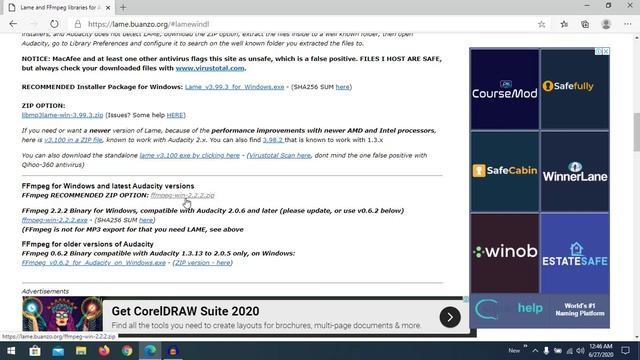This screenshot has height=360, width=640.
Task: Download libmp3lame-win-3.99.3.zip file
Action: (x=62, y=115)
